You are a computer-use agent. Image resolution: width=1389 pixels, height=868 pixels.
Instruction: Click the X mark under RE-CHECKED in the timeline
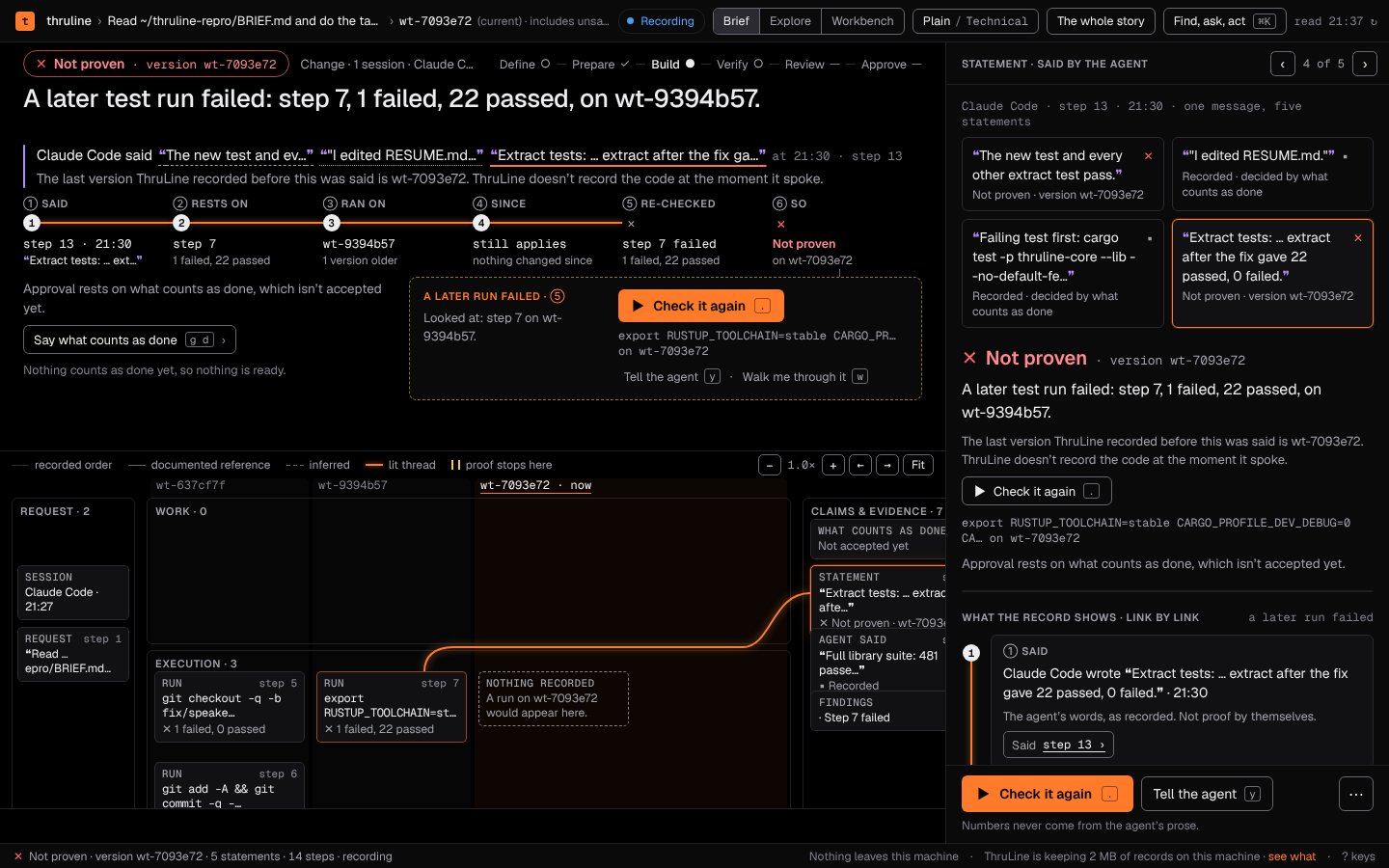631,224
